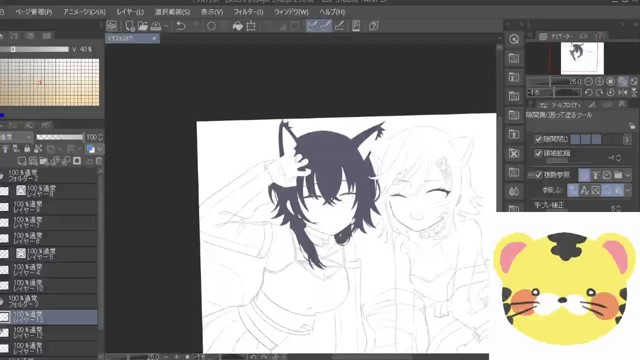Toggle the 複数参照 checkbox
Image resolution: width=640 pixels, height=360 pixels.
[x=538, y=175]
